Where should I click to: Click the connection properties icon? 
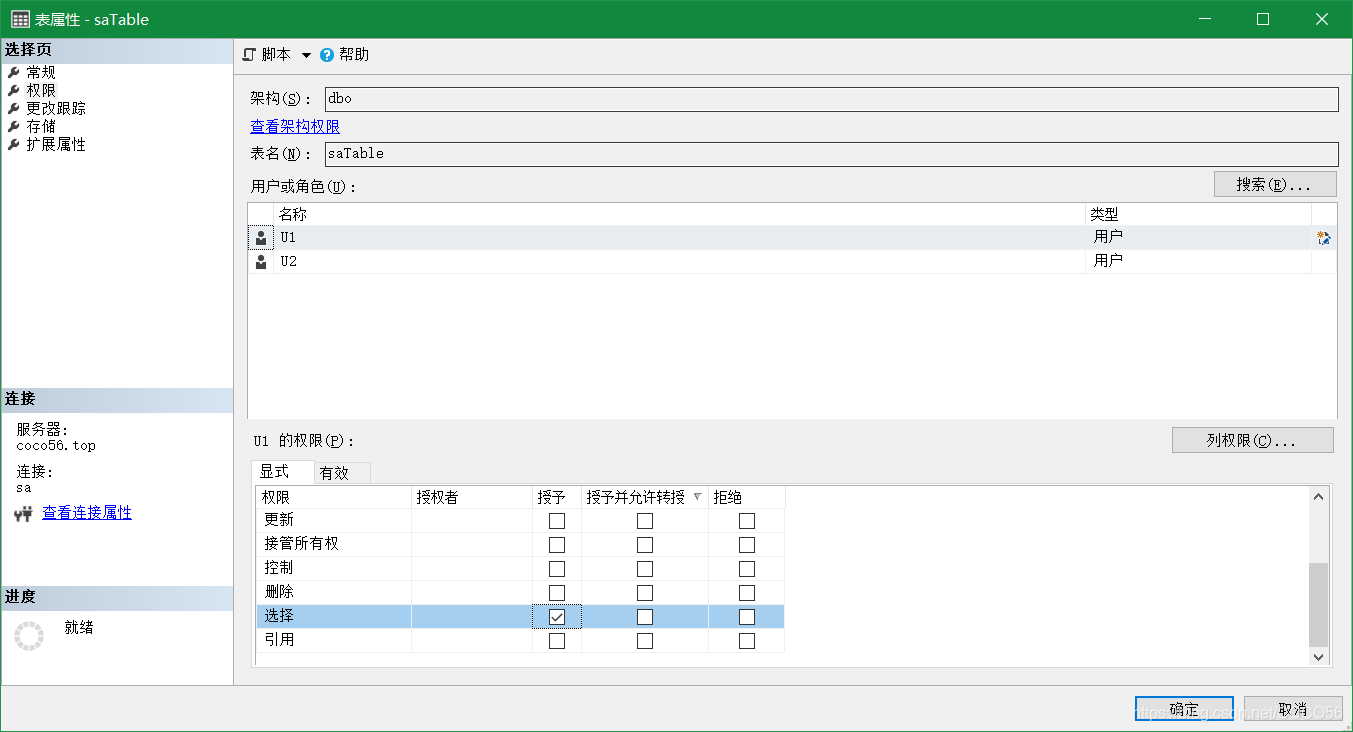(24, 514)
